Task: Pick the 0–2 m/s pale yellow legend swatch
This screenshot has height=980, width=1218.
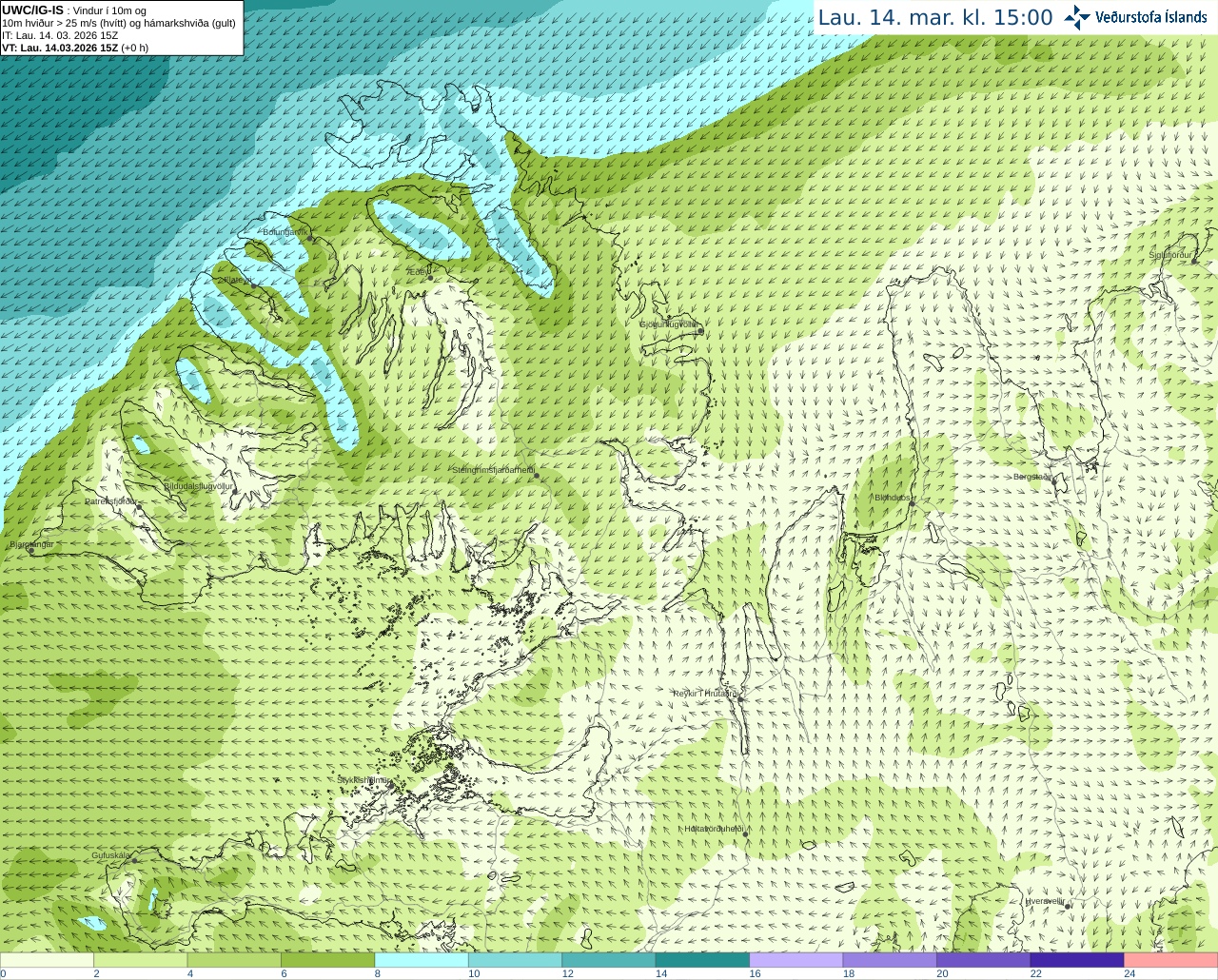Action: (47, 960)
